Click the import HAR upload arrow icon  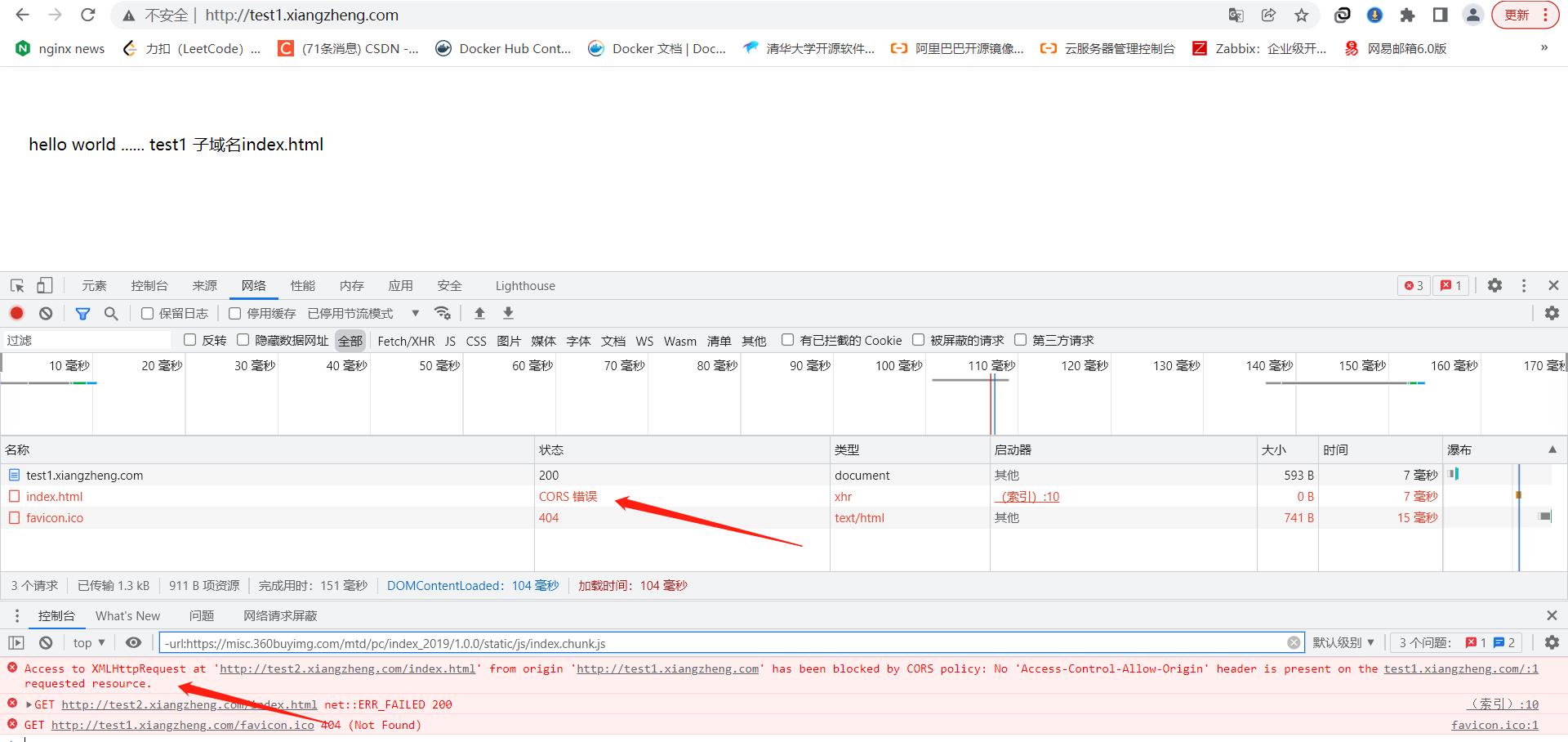[479, 313]
